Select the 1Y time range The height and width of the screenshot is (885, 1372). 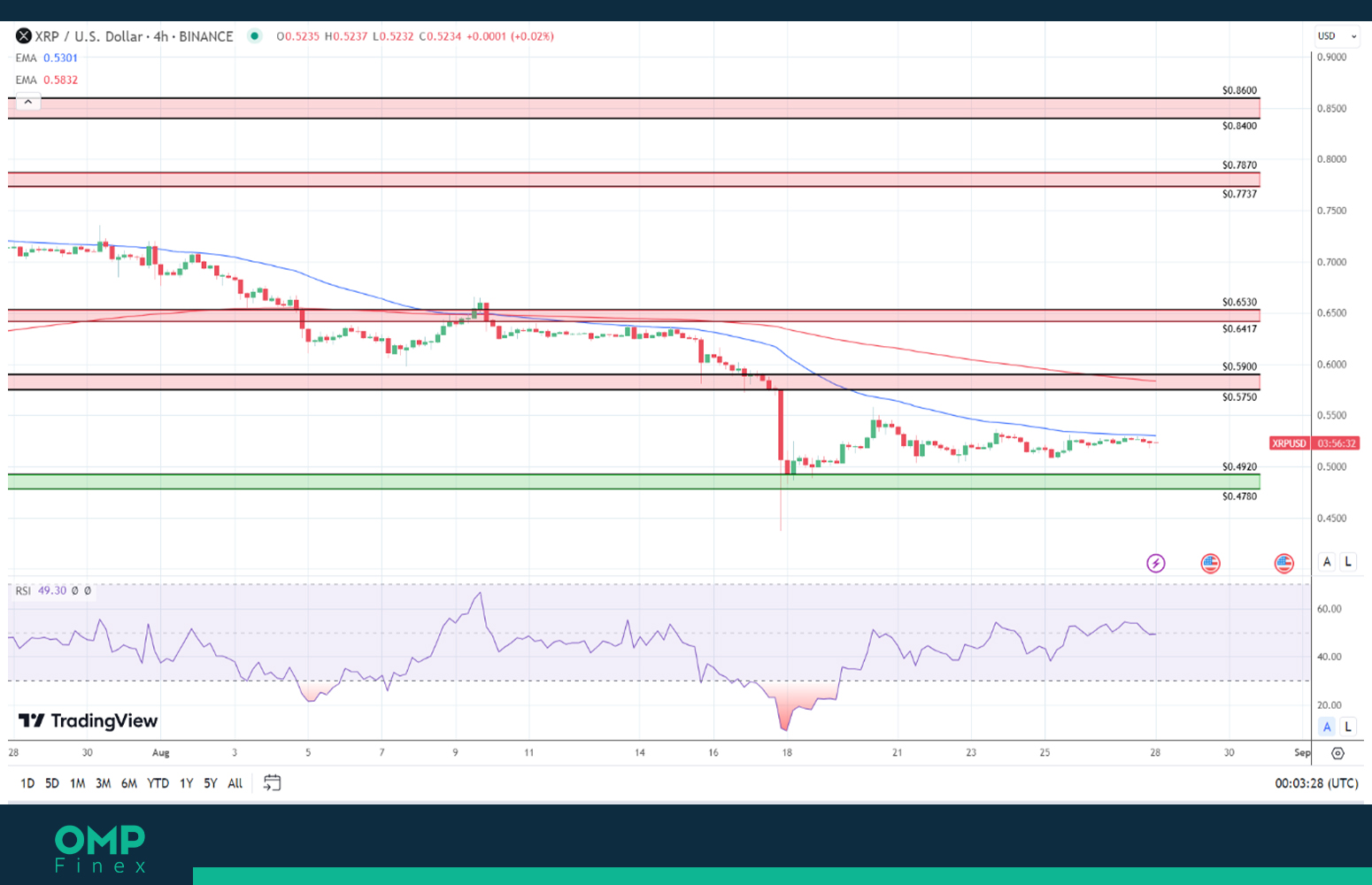point(186,783)
